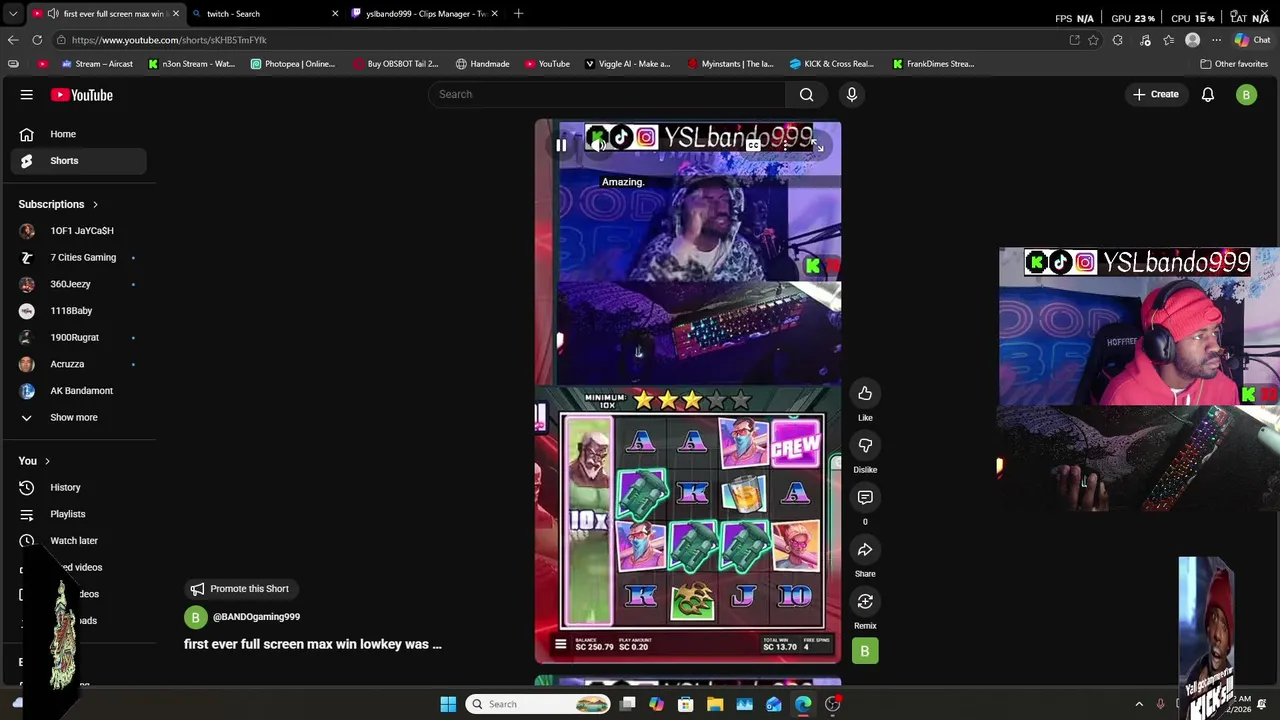This screenshot has height=720, width=1280.
Task: Open the Viggle AI bookmark
Action: [627, 64]
